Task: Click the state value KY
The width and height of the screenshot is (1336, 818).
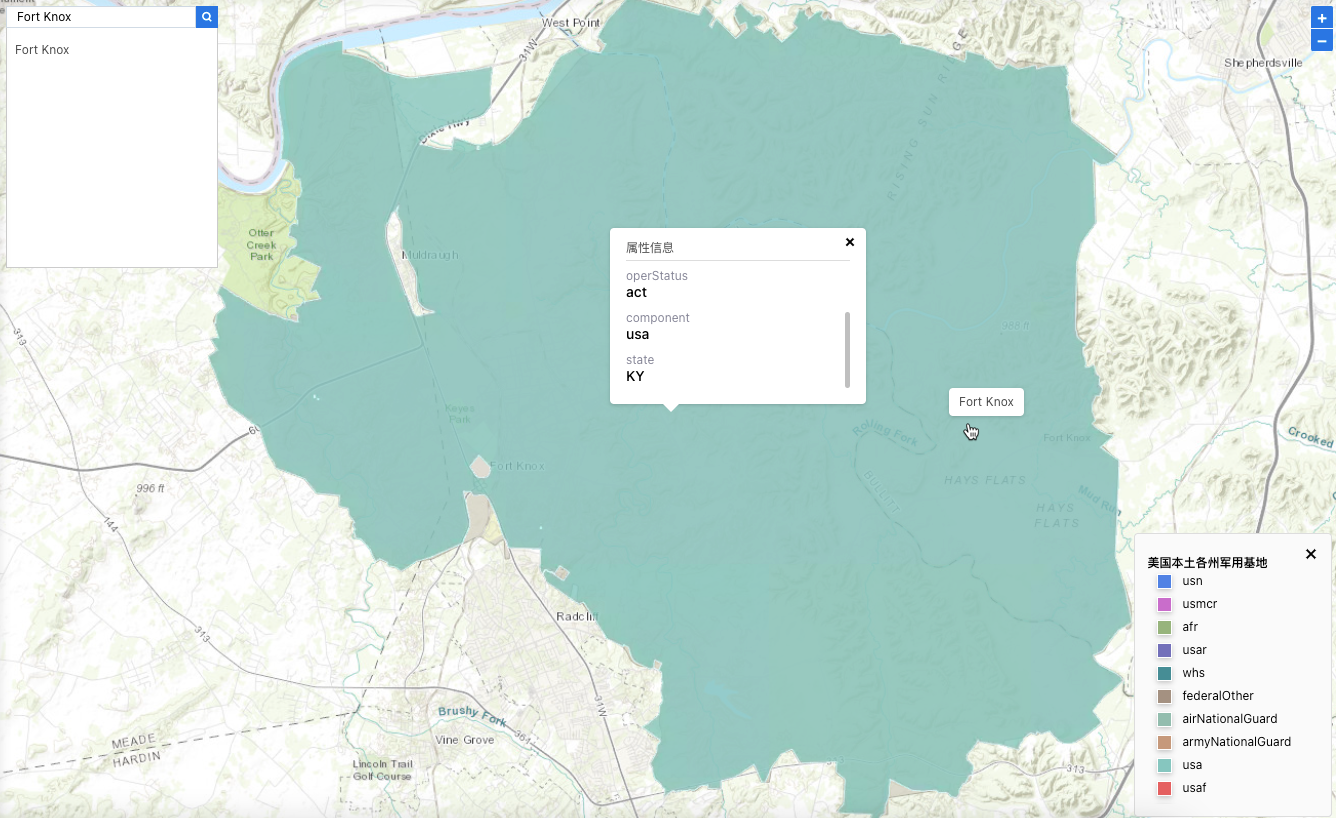Action: (635, 377)
